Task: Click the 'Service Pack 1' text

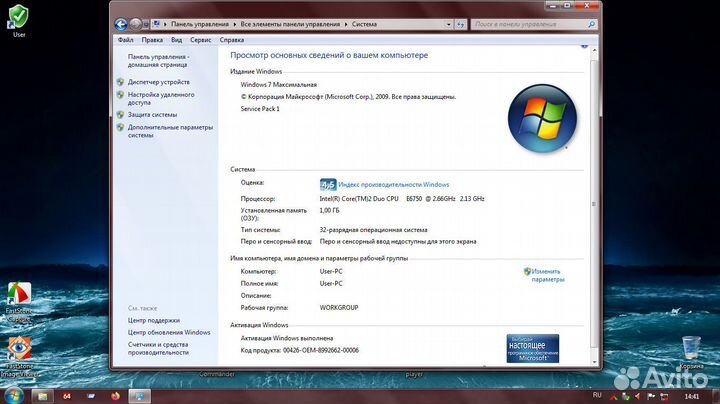Action: tap(260, 109)
